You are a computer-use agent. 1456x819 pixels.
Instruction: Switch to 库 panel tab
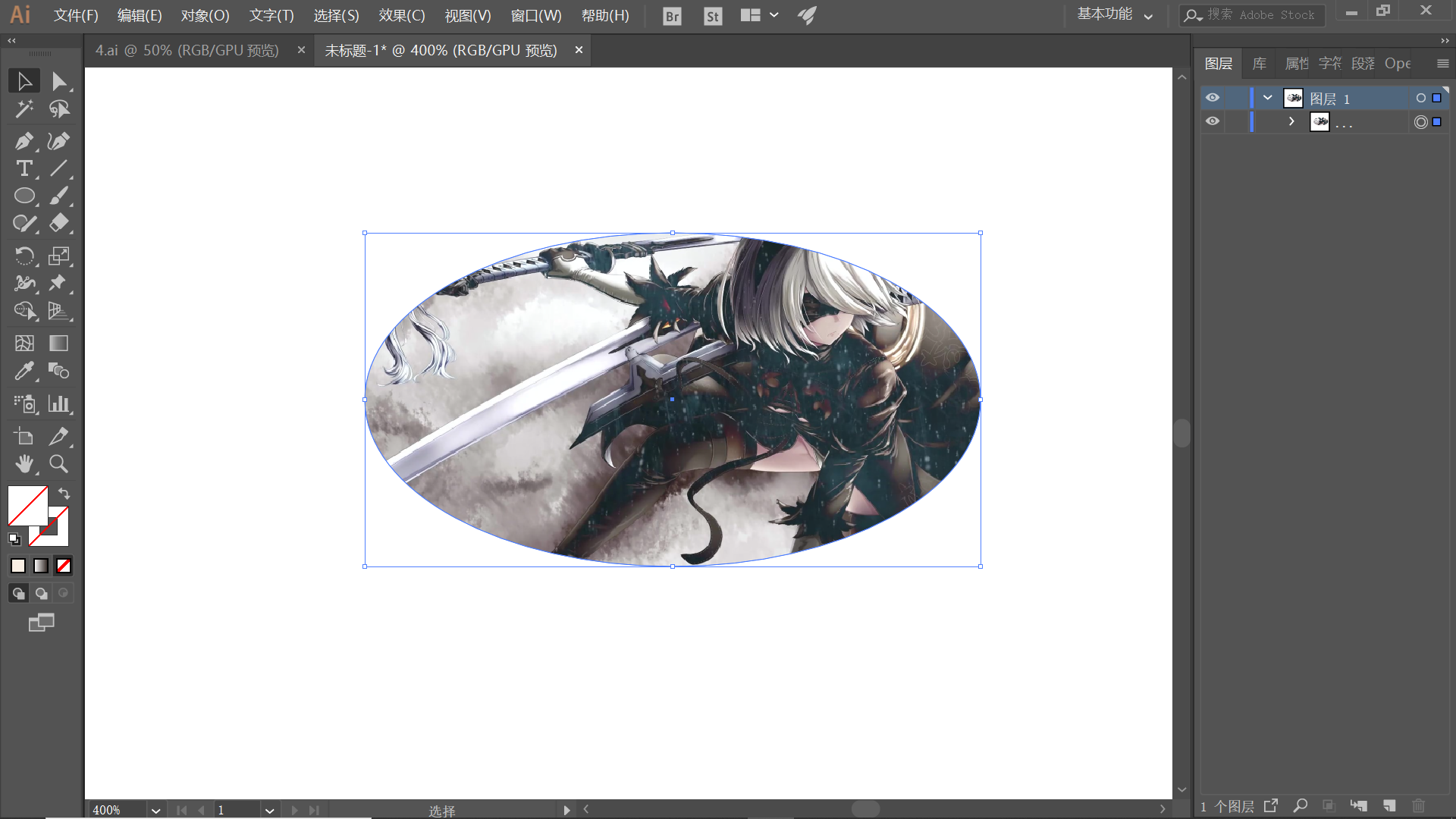[x=1260, y=64]
